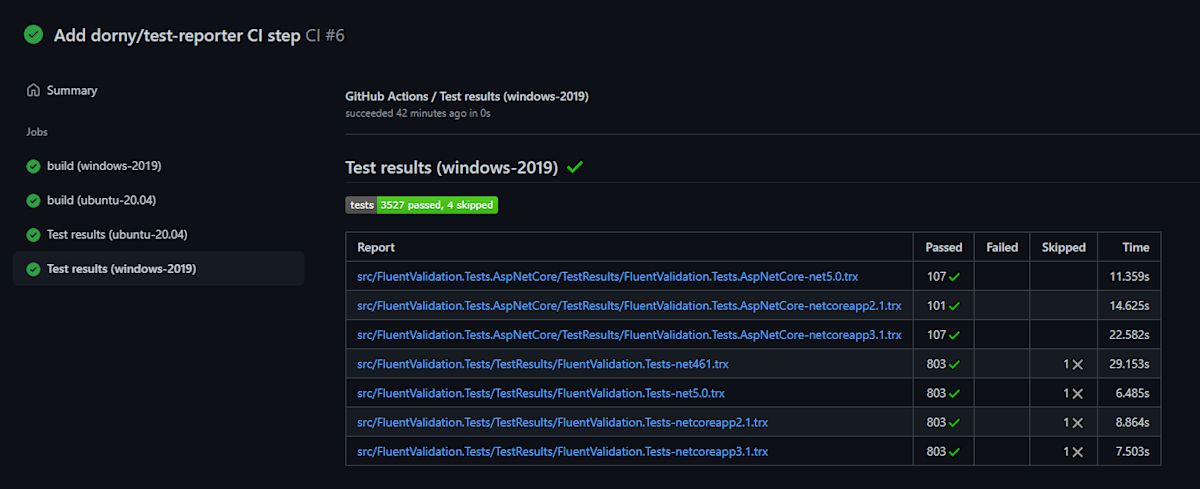
Task: Click the green check beside Test results heading
Action: pyautogui.click(x=574, y=168)
